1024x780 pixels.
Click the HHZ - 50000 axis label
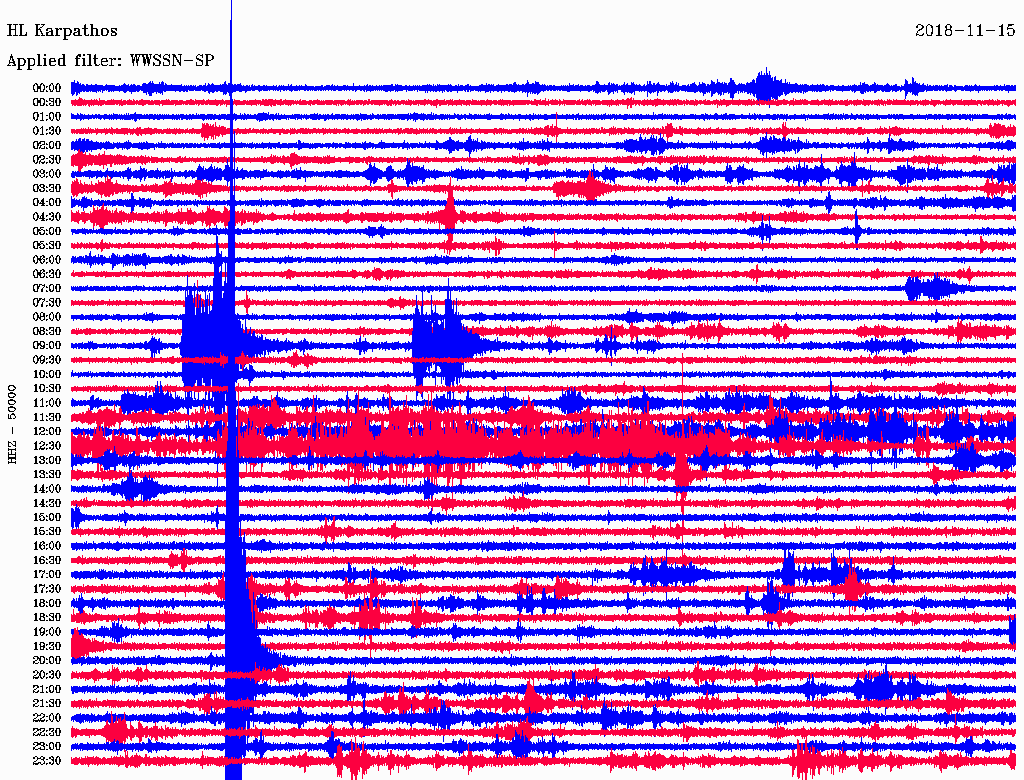click(12, 425)
